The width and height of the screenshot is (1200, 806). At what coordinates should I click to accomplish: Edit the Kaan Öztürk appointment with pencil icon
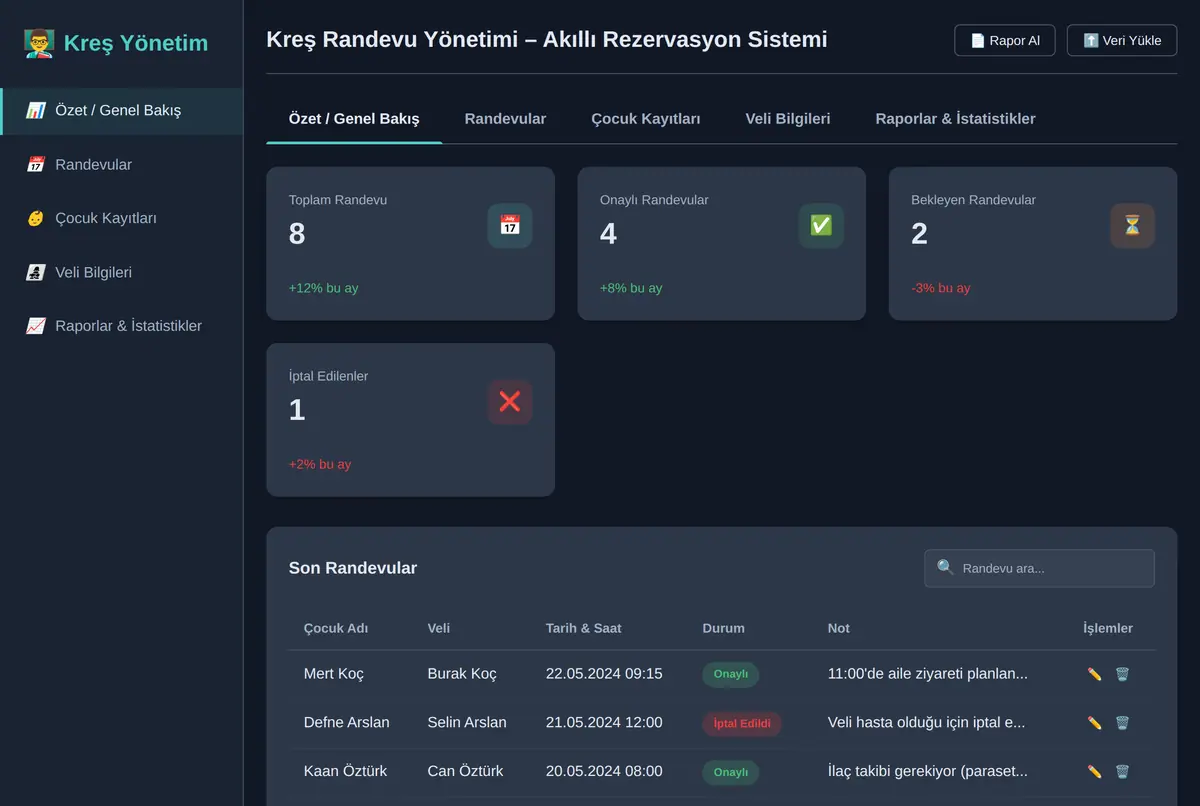[1094, 772]
